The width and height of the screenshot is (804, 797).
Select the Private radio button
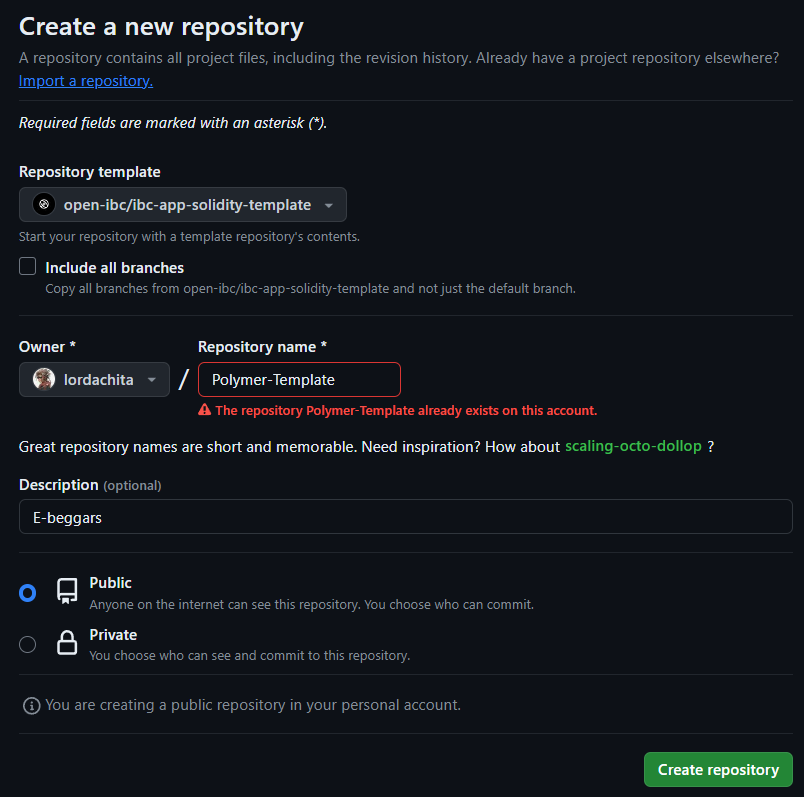click(28, 644)
